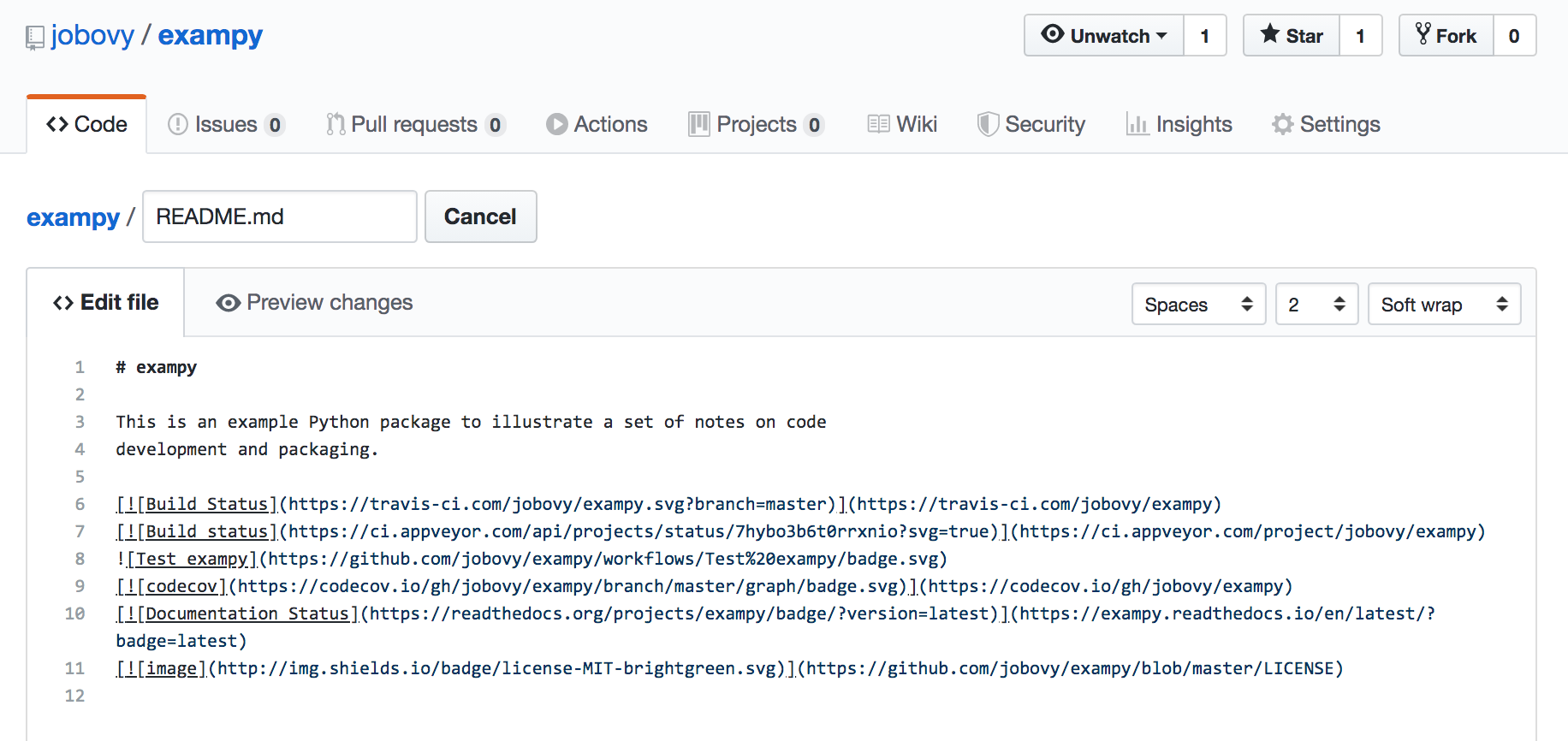Open the exampy repository title link
Image resolution: width=1568 pixels, height=741 pixels.
(x=211, y=35)
